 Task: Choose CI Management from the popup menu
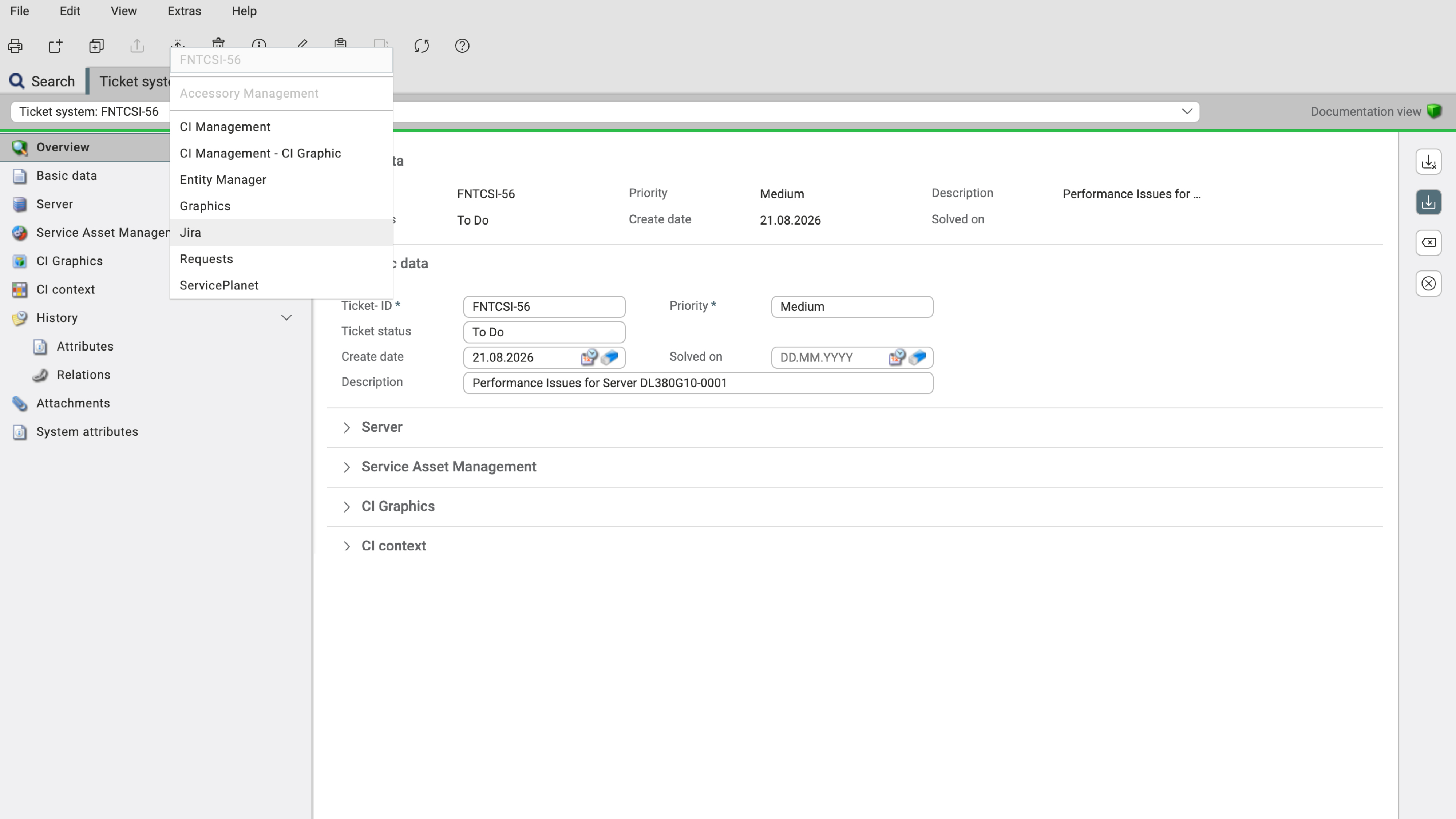(281, 127)
